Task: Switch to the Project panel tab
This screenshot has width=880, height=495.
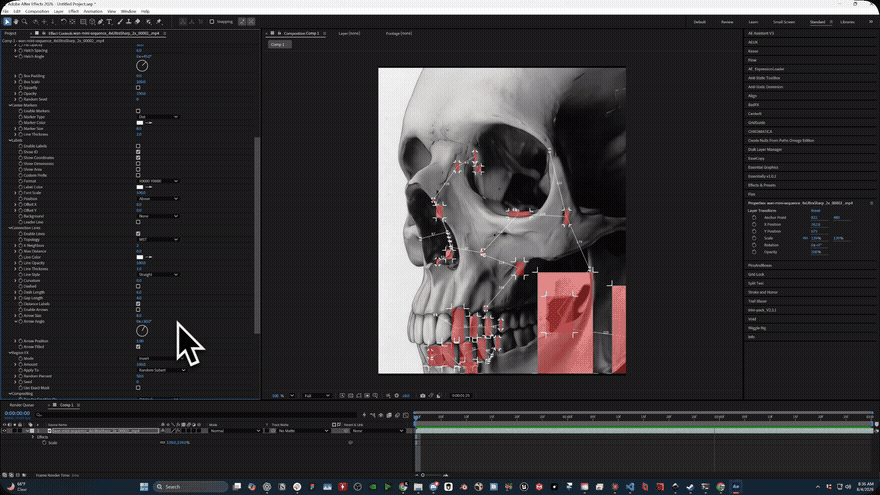Action: click(x=11, y=33)
